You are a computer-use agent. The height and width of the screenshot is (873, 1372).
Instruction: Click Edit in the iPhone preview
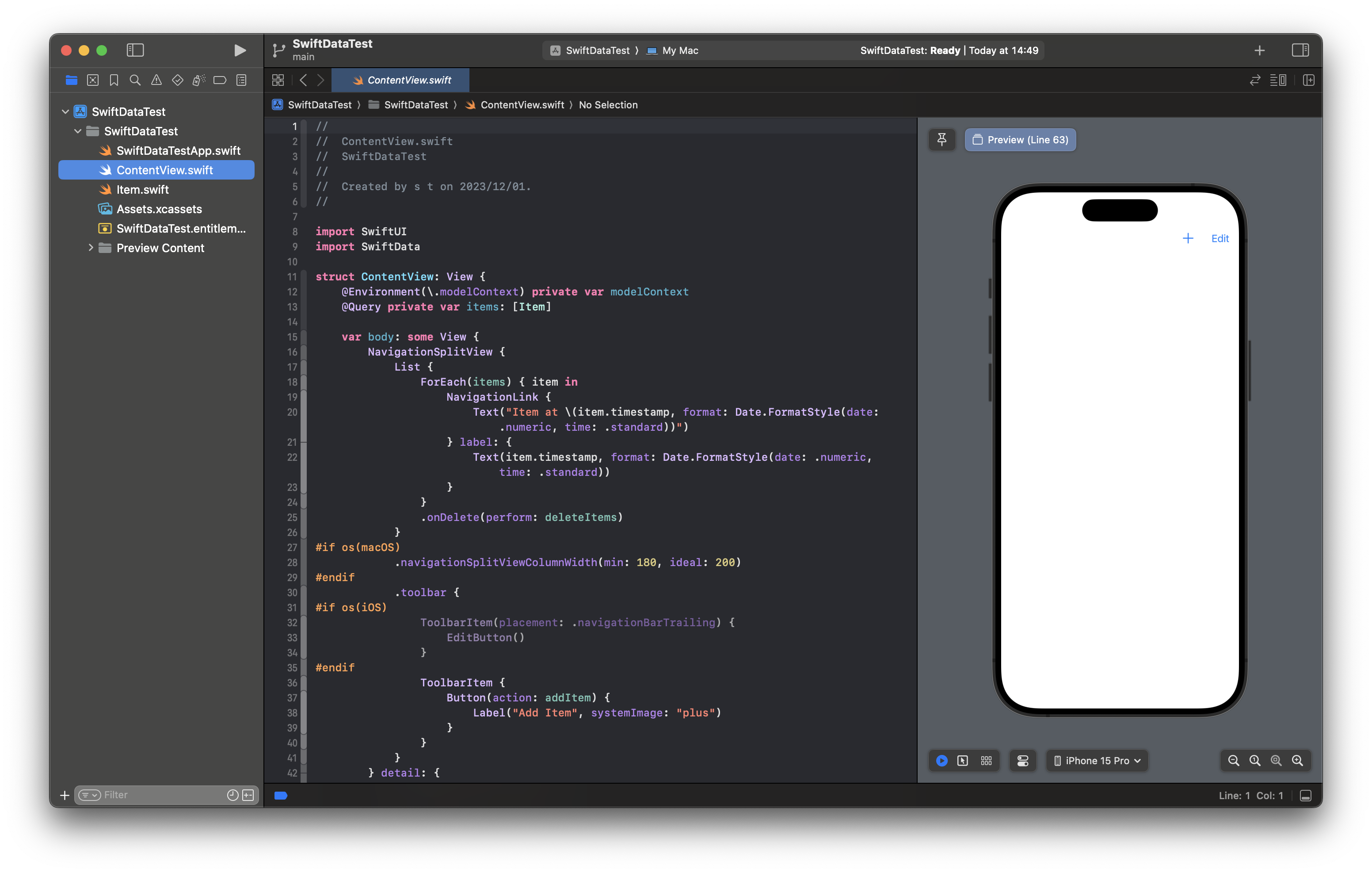[x=1220, y=238]
